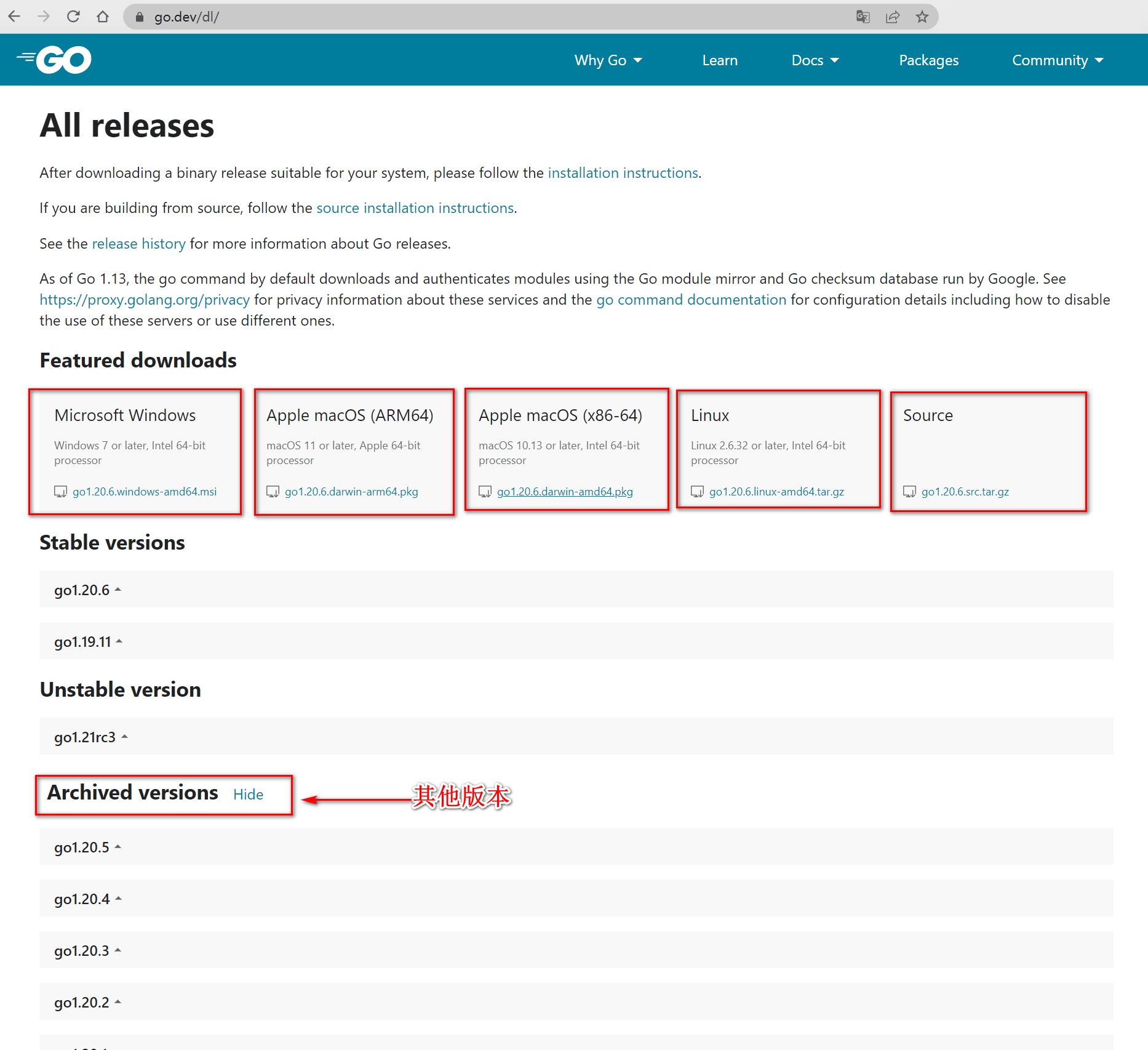The image size is (1148, 1050).
Task: Download go1.20.6.src.tar.gz
Action: click(965, 491)
